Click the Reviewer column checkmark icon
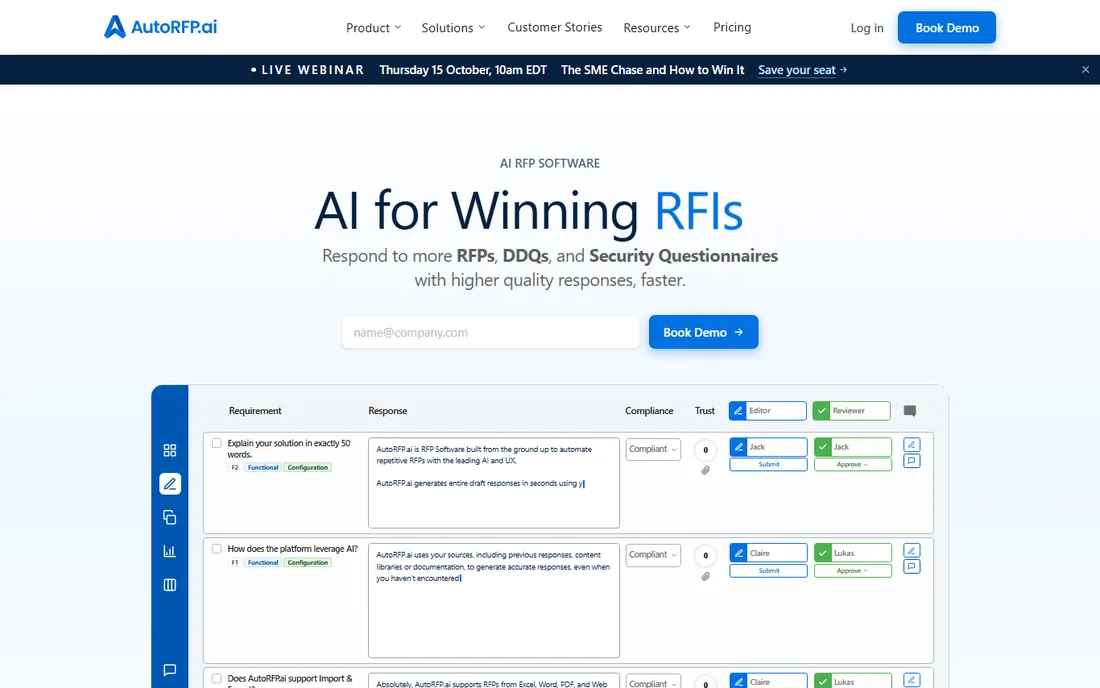1100x688 pixels. pyautogui.click(x=821, y=411)
